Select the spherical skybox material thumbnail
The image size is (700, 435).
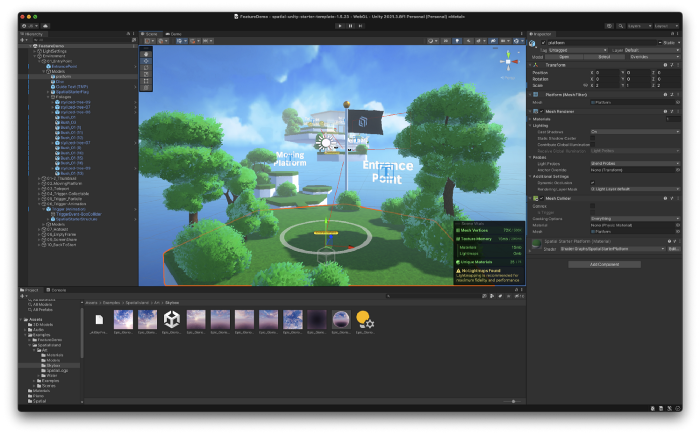[341, 319]
